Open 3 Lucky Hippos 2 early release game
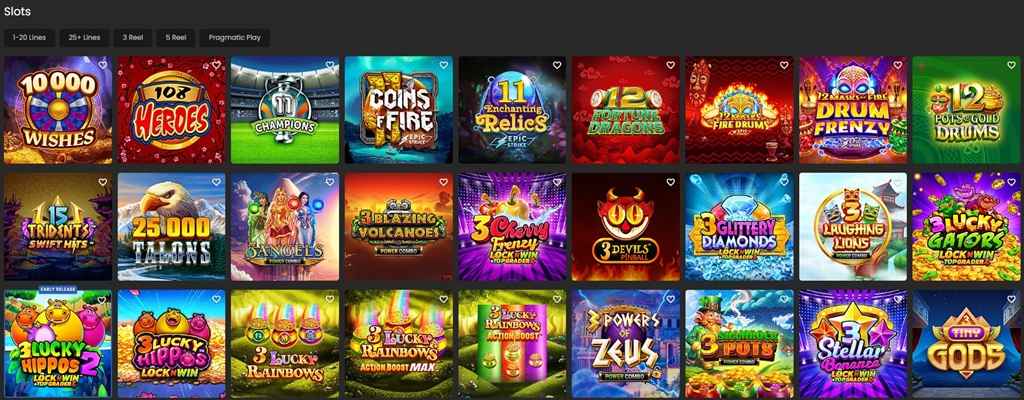 tap(57, 344)
